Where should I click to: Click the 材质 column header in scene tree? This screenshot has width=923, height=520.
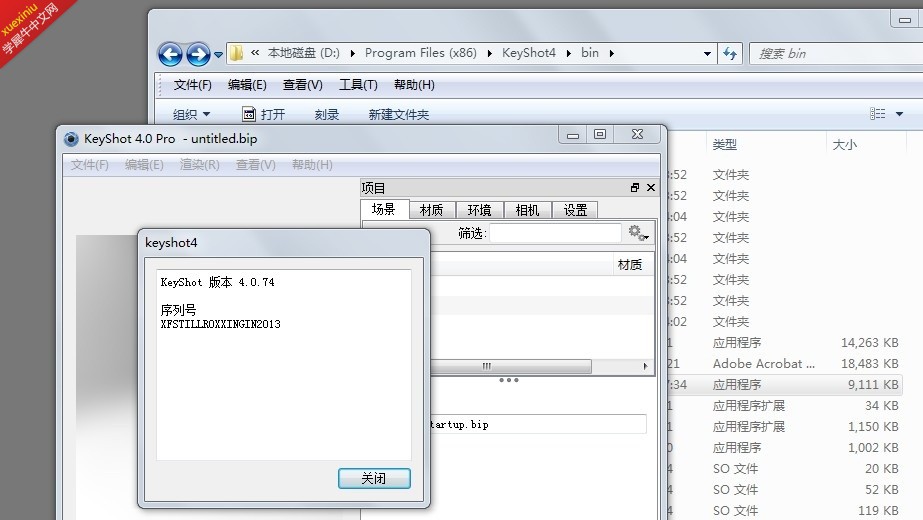[630, 265]
